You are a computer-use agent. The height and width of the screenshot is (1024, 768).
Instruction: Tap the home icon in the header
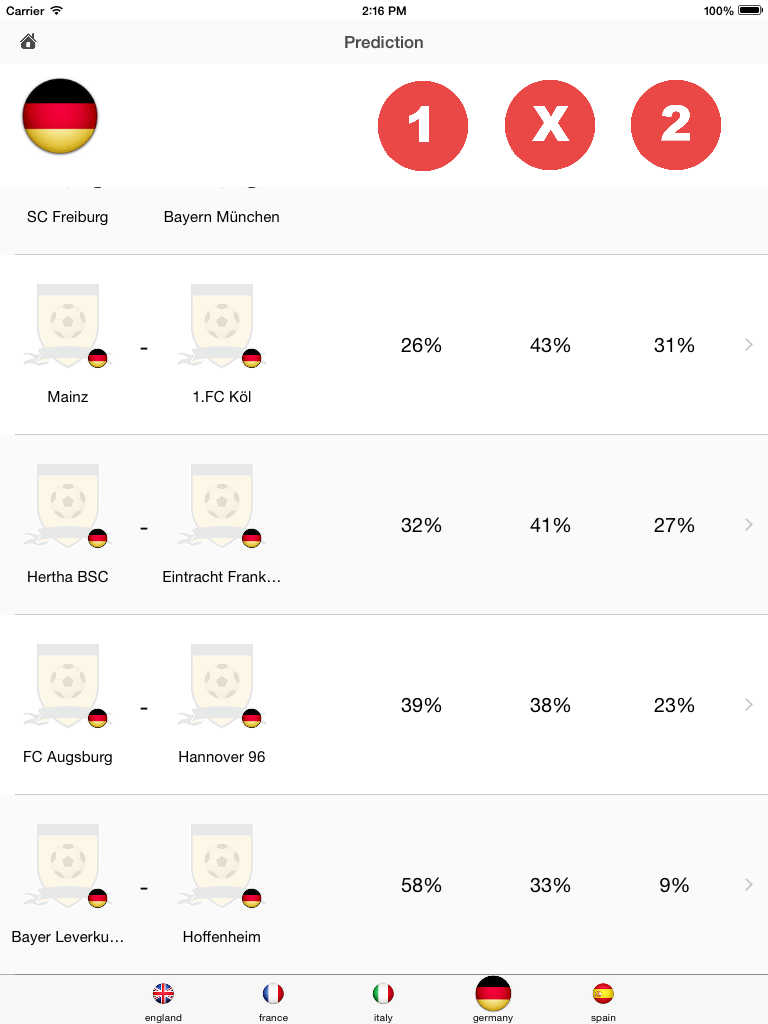pos(28,42)
